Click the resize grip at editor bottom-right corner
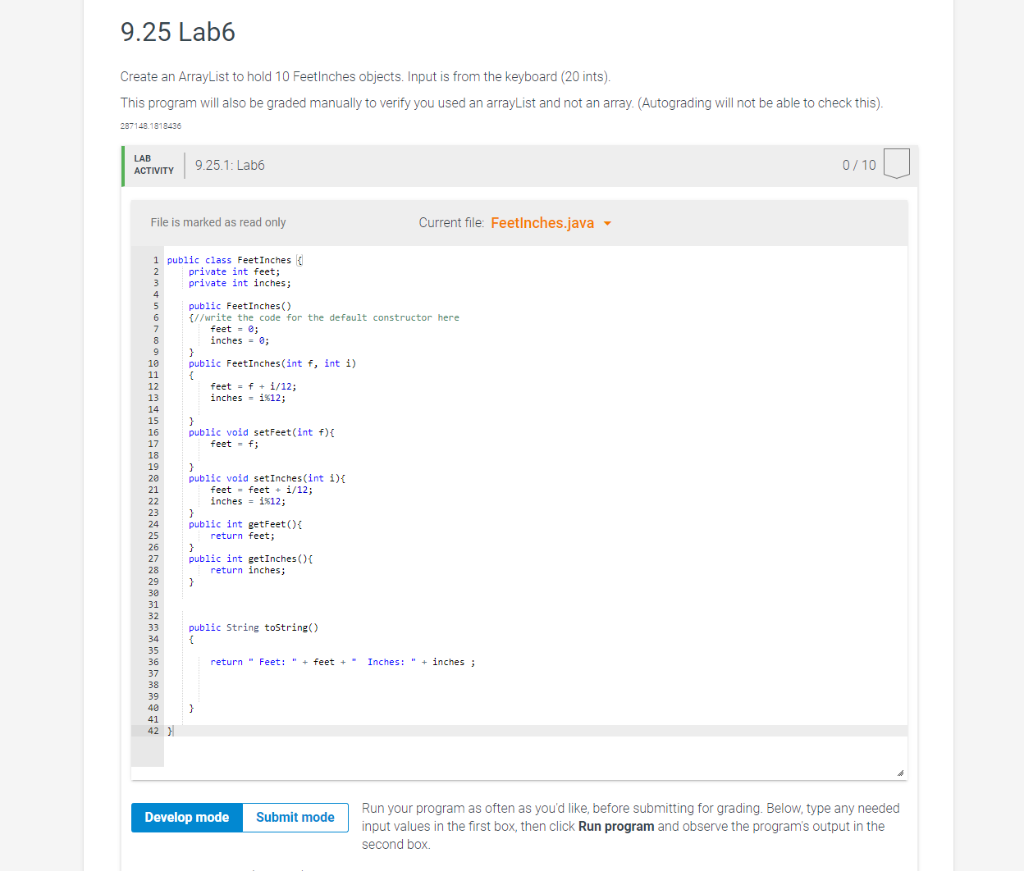 tap(899, 770)
